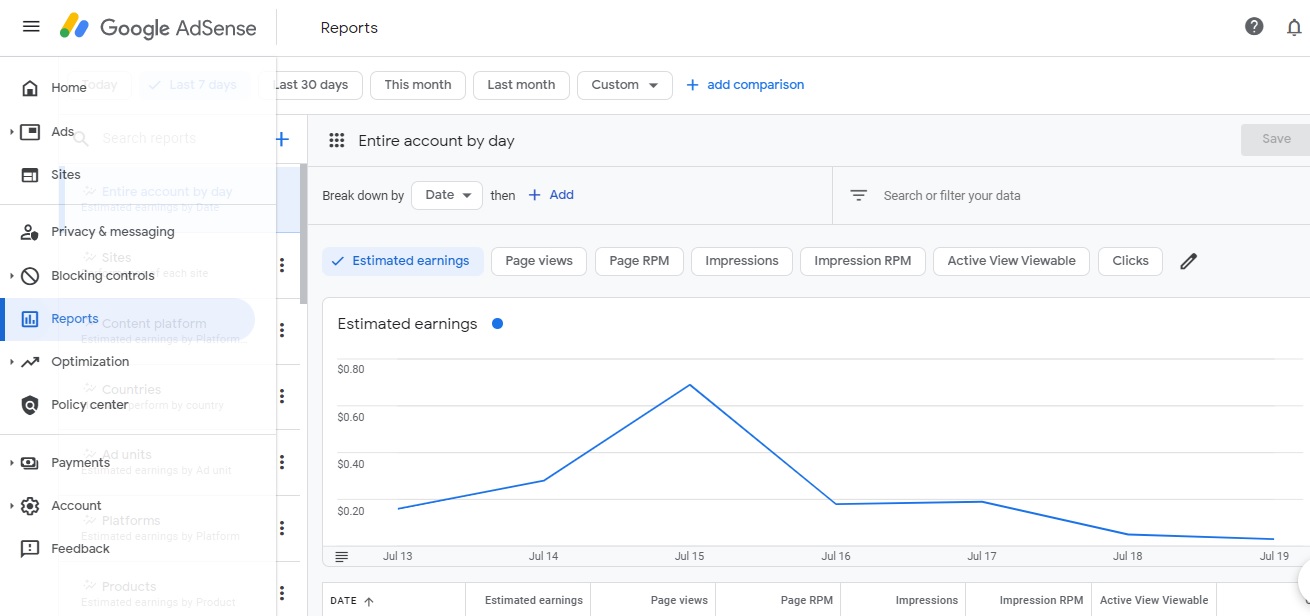Click the Blocking controls icon

(x=30, y=276)
